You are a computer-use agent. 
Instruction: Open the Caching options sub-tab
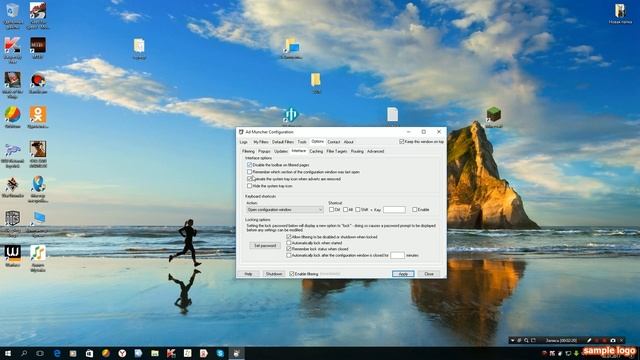tap(316, 151)
